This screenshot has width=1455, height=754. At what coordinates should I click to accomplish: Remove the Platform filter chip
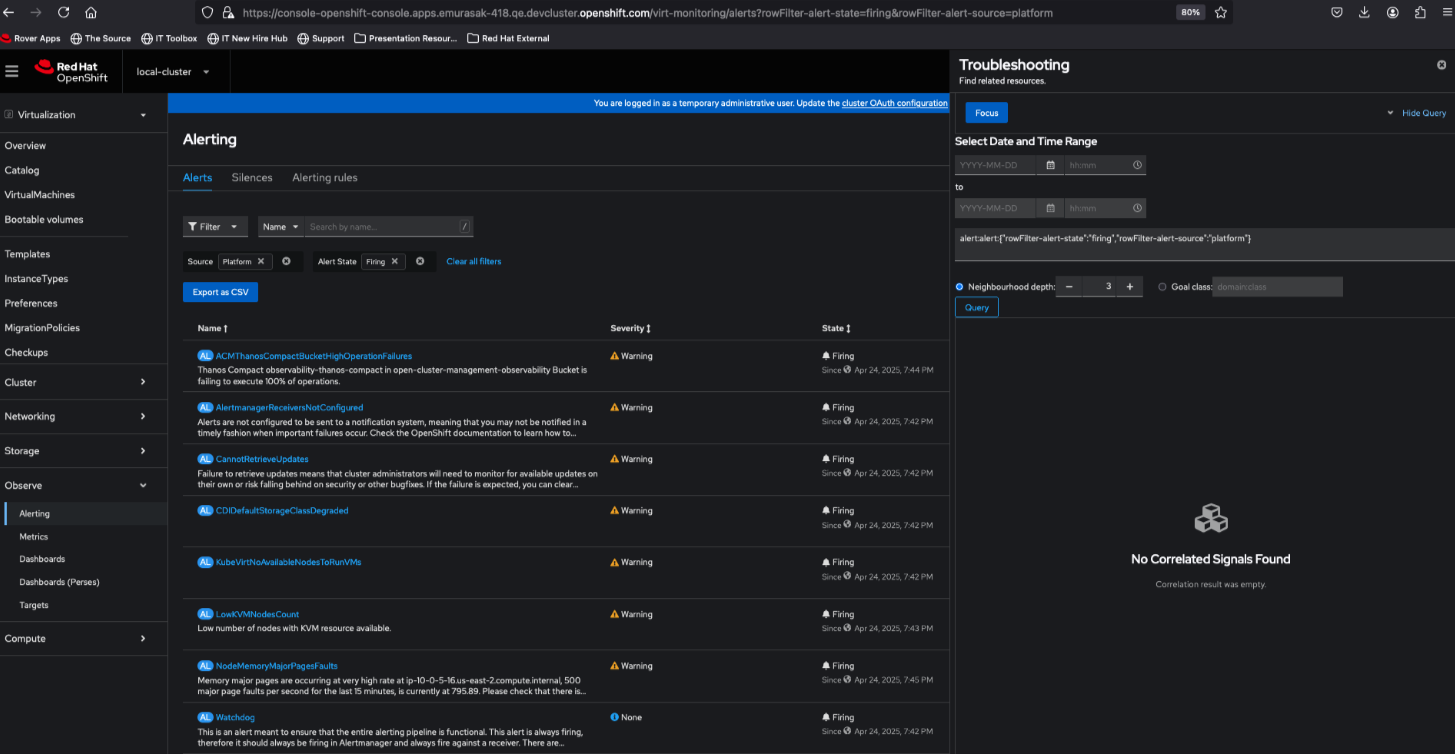tap(261, 261)
